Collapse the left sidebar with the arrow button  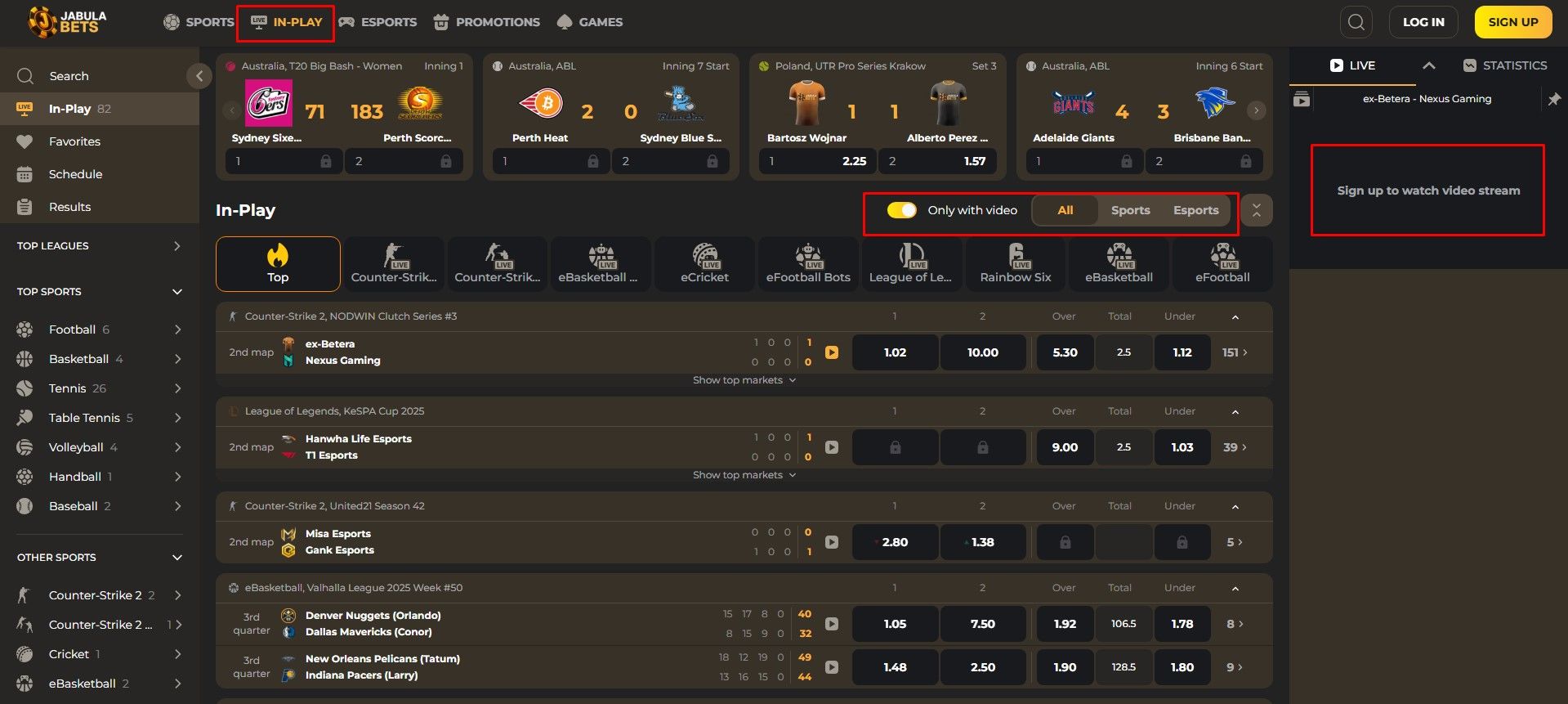coord(199,76)
